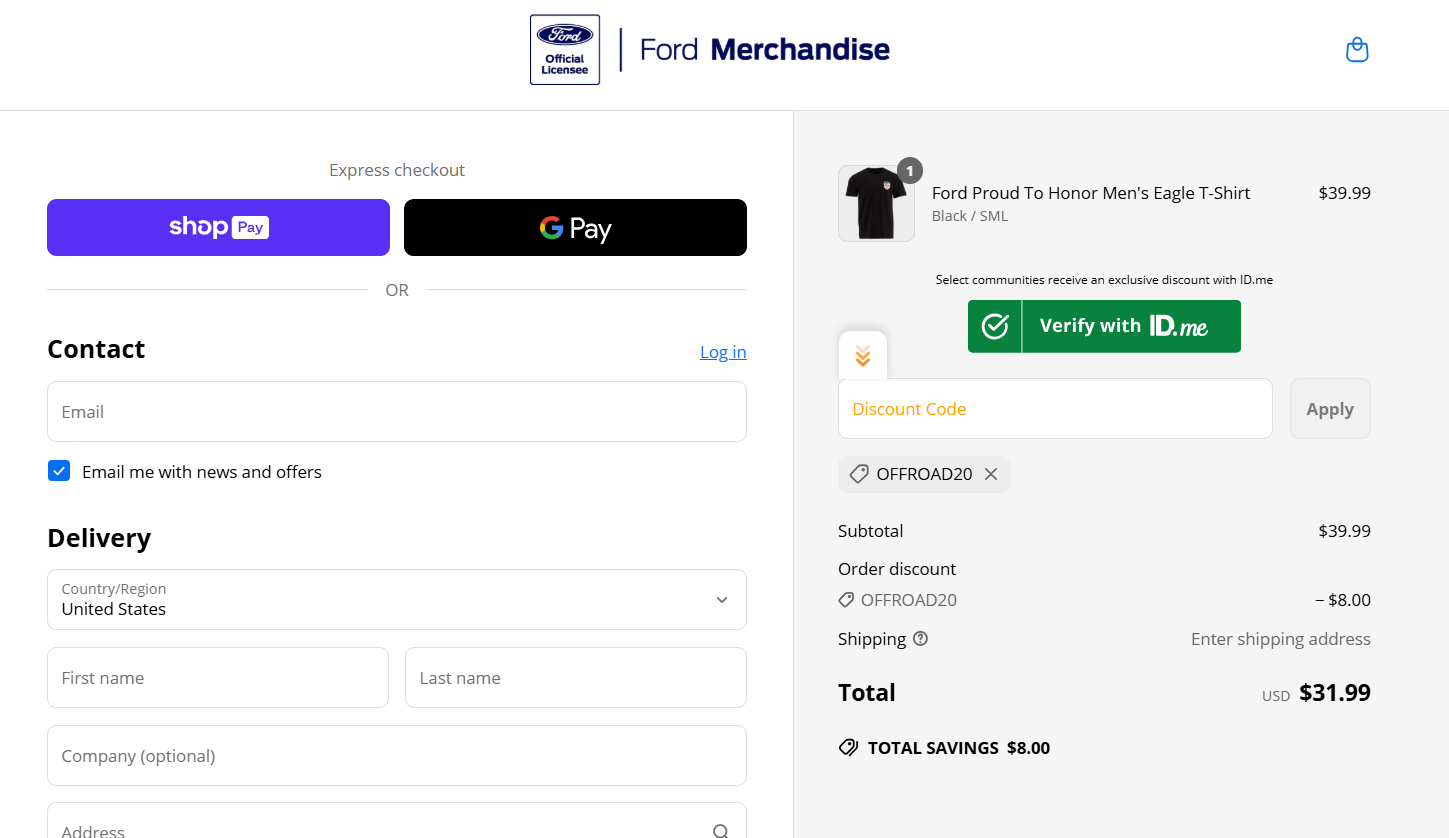This screenshot has width=1449, height=838.
Task: Click the TOTAL SAVINGS tag icon
Action: point(848,747)
